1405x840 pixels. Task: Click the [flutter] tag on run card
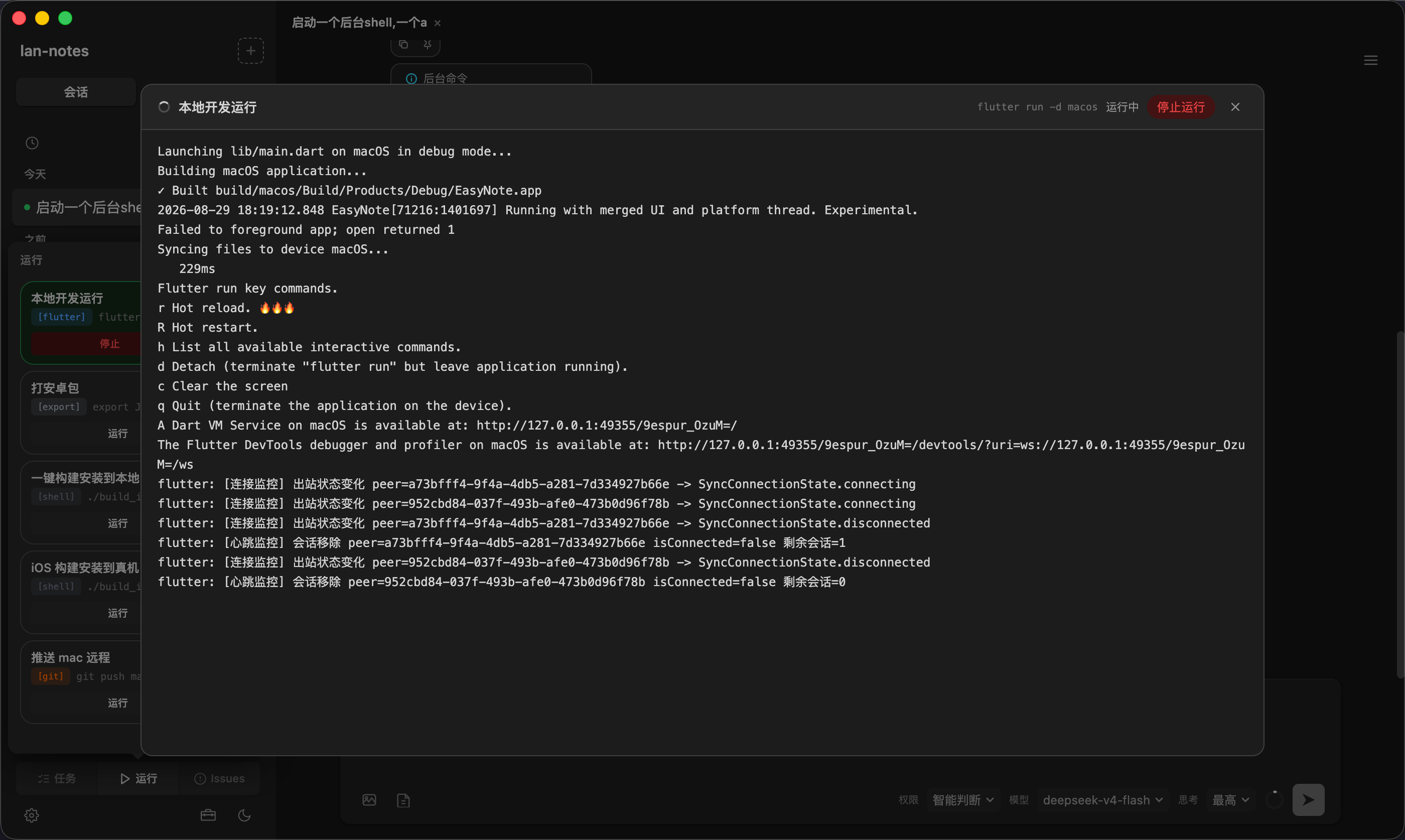click(62, 317)
